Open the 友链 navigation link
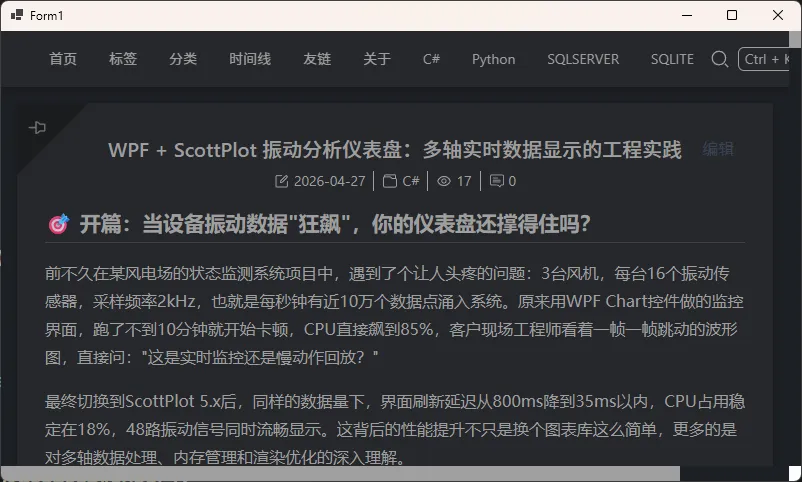This screenshot has height=482, width=802. point(317,59)
